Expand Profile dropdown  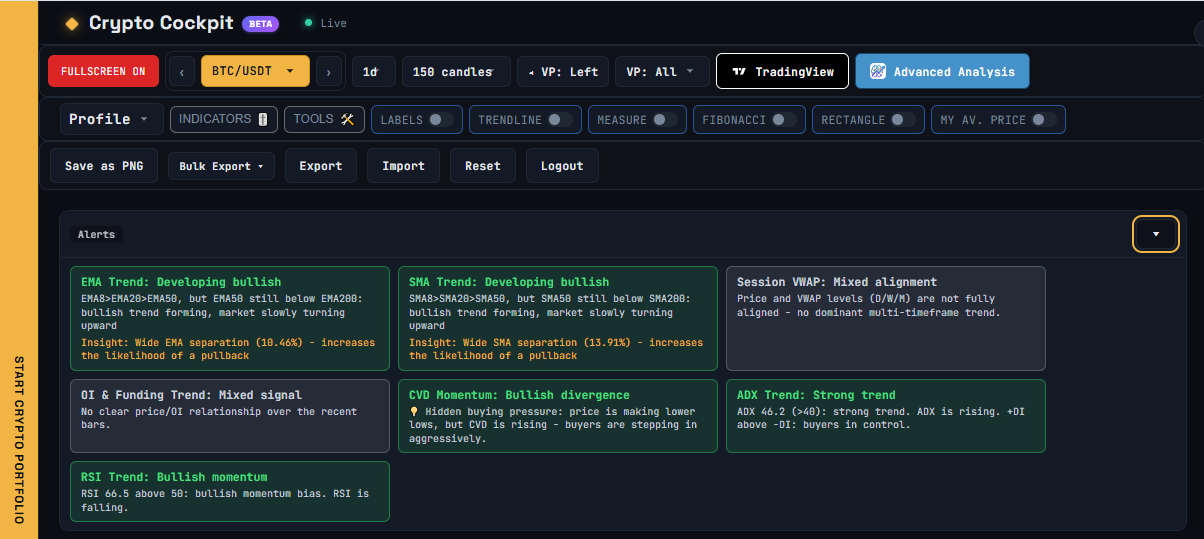click(110, 119)
